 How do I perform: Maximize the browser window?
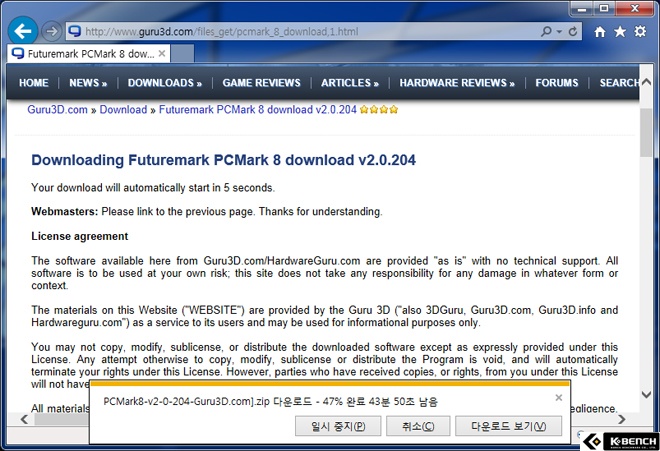click(604, 9)
